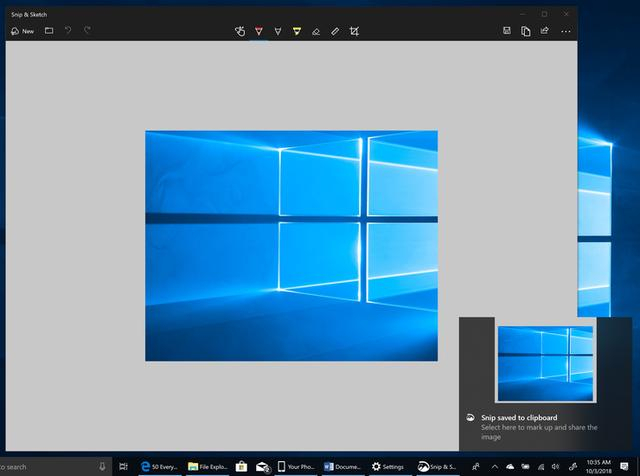This screenshot has height=476, width=640.
Task: Open the See more options menu
Action: [x=563, y=31]
